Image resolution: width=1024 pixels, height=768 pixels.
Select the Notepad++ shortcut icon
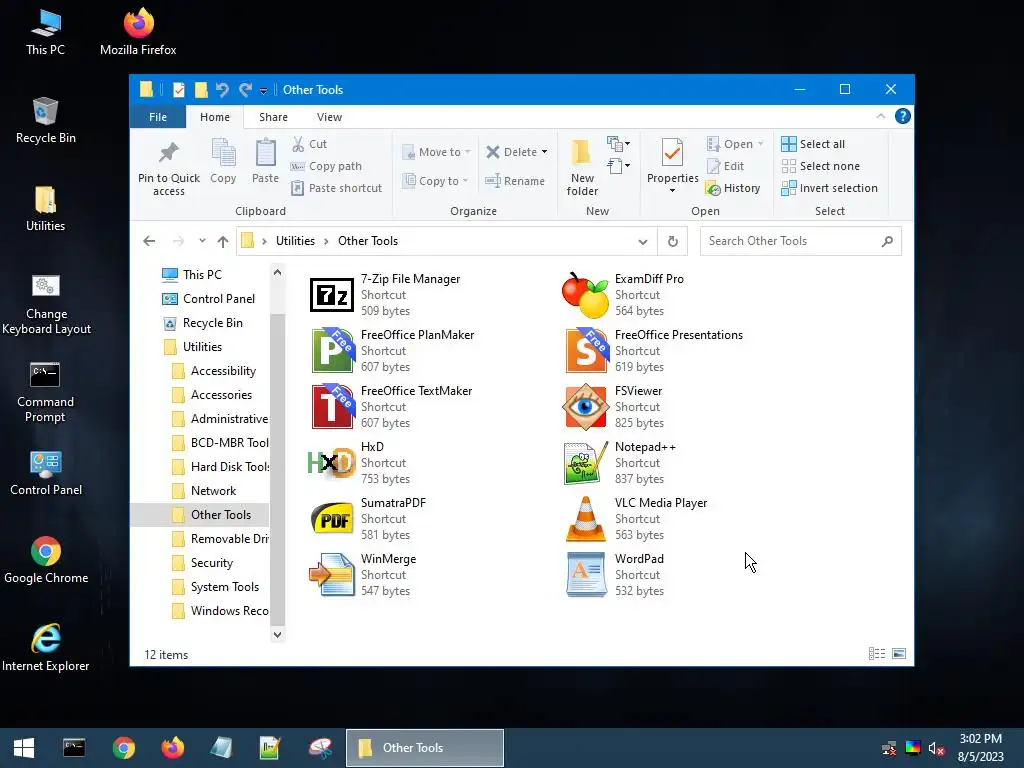[x=586, y=463]
